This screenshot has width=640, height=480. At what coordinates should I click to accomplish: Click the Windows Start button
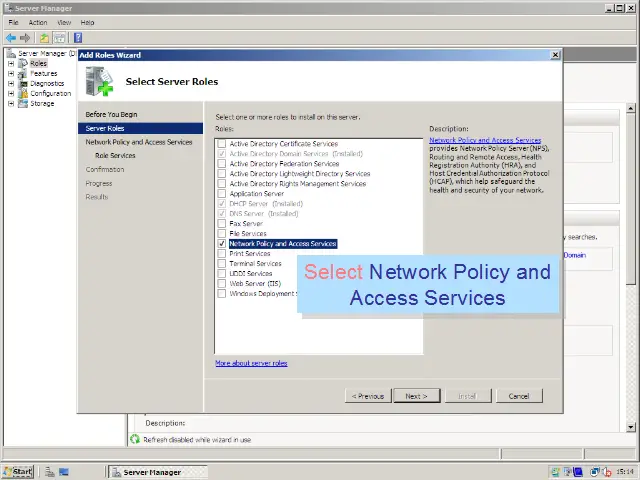(x=18, y=472)
